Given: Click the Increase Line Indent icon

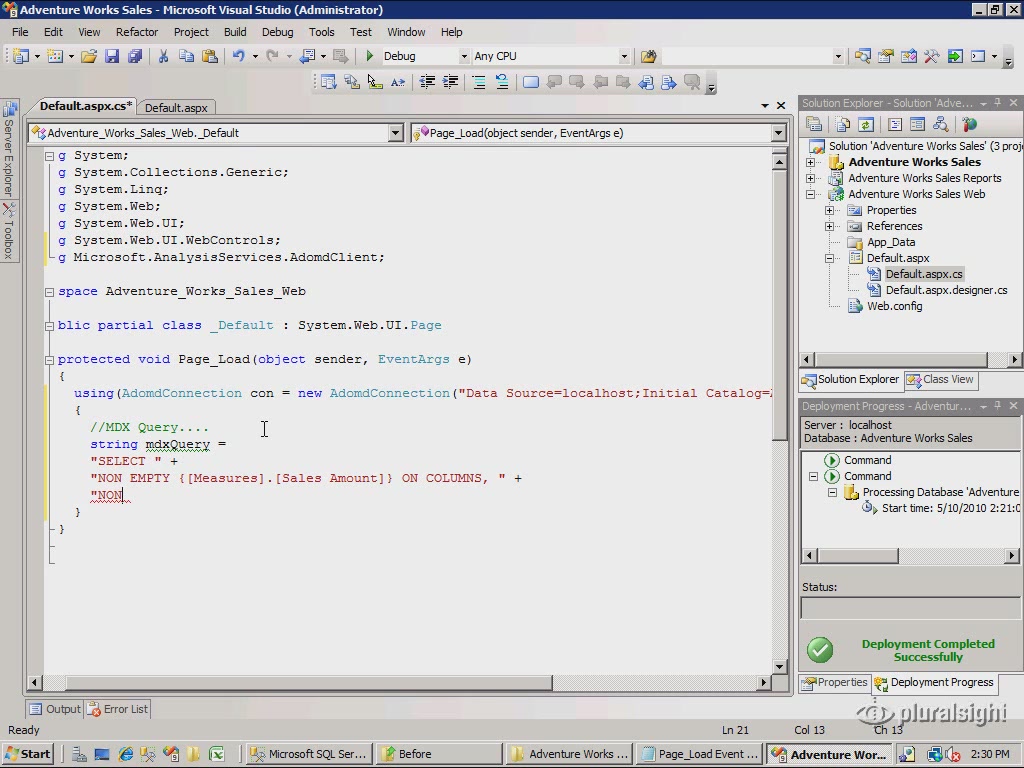Looking at the screenshot, I should point(450,82).
